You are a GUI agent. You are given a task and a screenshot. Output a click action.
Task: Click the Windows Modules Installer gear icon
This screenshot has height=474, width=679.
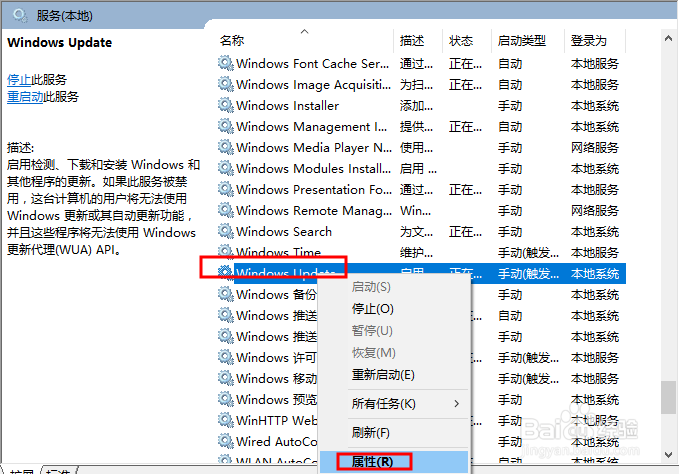226,168
